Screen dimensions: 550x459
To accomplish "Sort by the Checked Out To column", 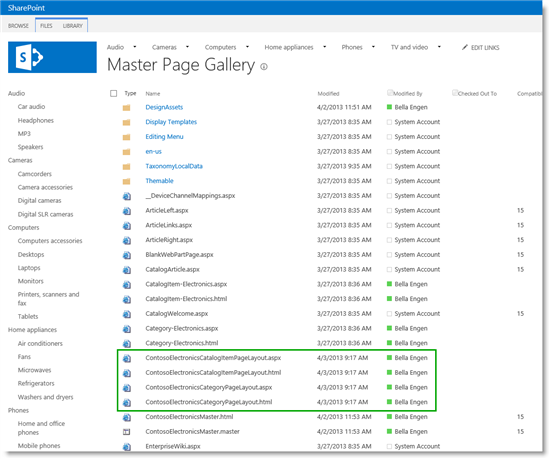I will pos(477,94).
